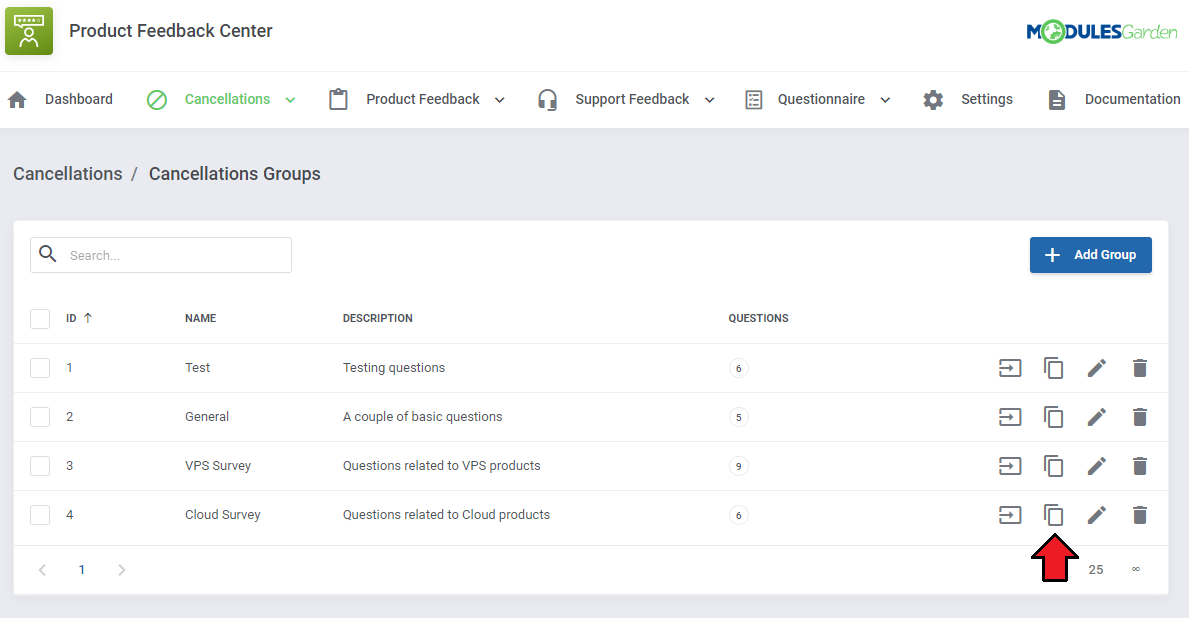Screen dimensions: 1189x618
Task: Go to previous page arrow
Action: [42, 569]
